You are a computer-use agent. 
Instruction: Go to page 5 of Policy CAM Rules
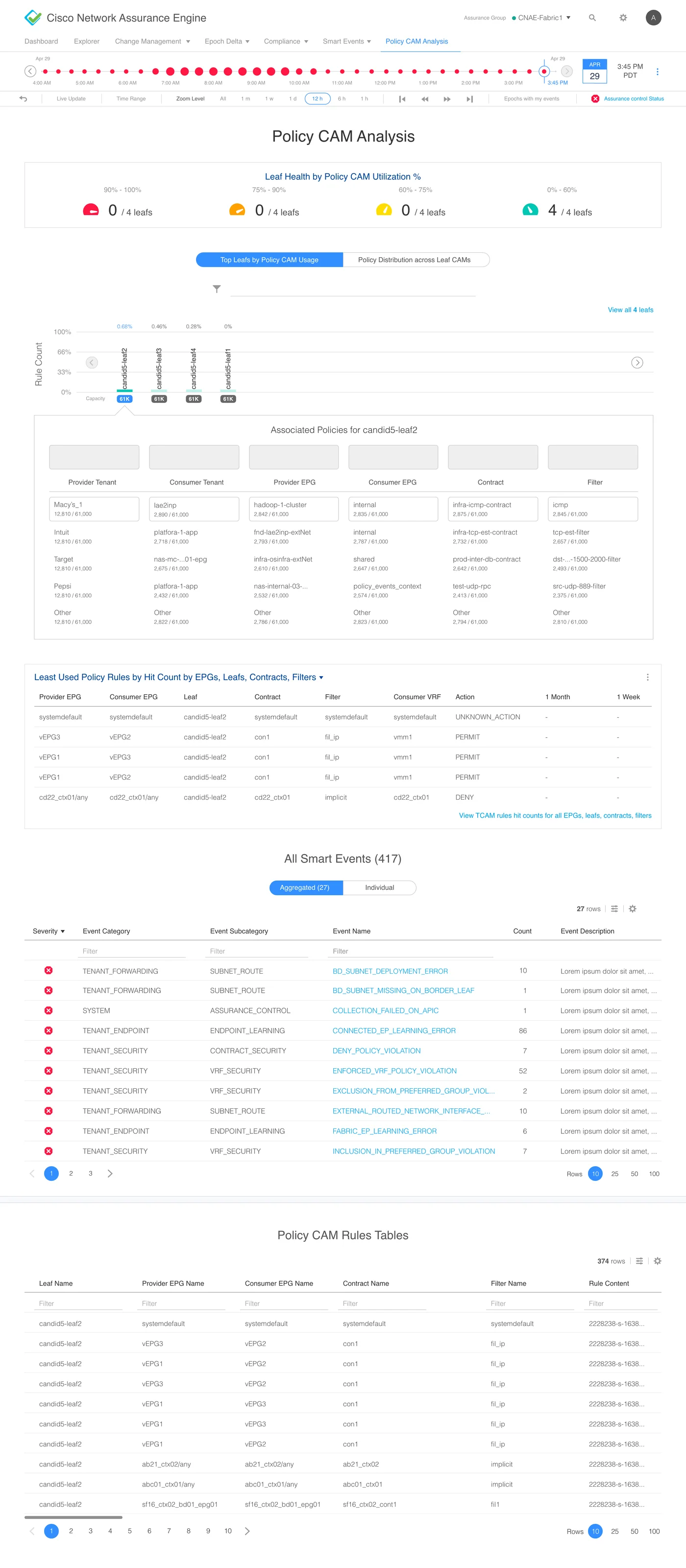pos(130,1531)
